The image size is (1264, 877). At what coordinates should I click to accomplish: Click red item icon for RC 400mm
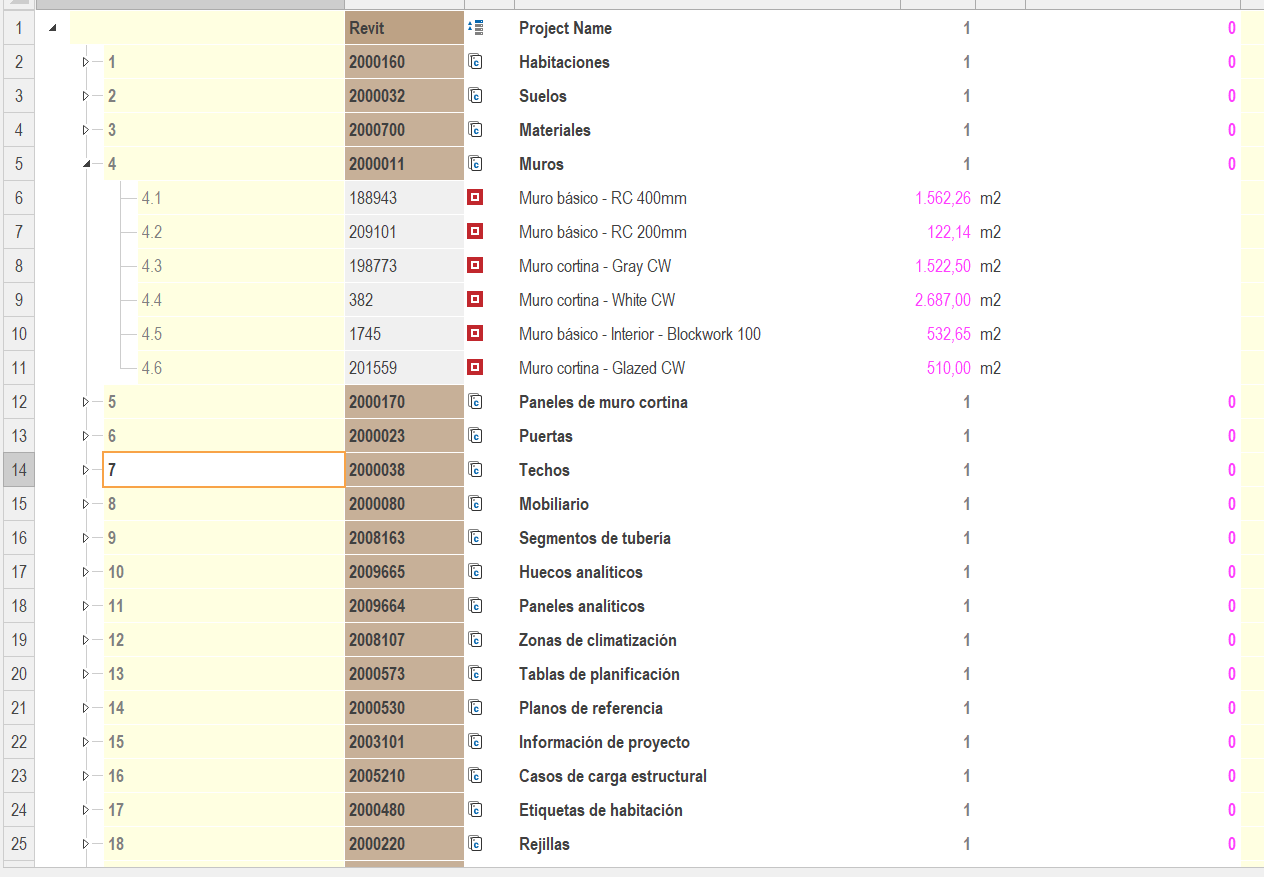tap(475, 198)
